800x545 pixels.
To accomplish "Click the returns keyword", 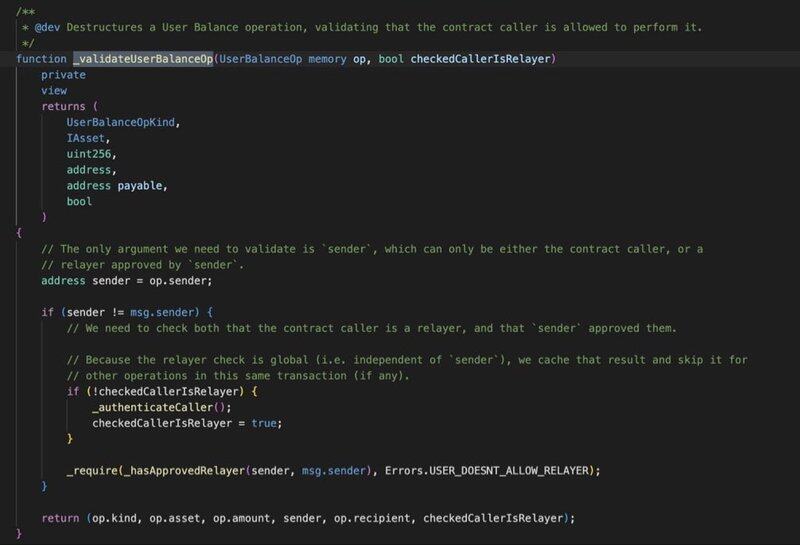I will coord(66,106).
